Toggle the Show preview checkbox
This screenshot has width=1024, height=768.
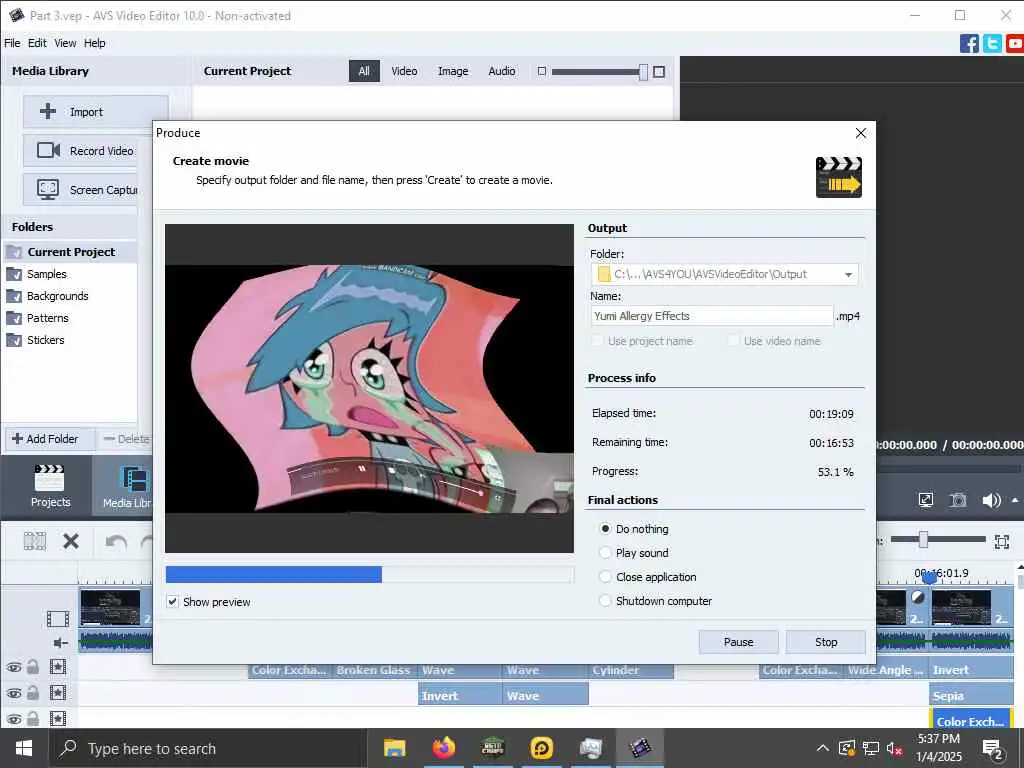(172, 601)
